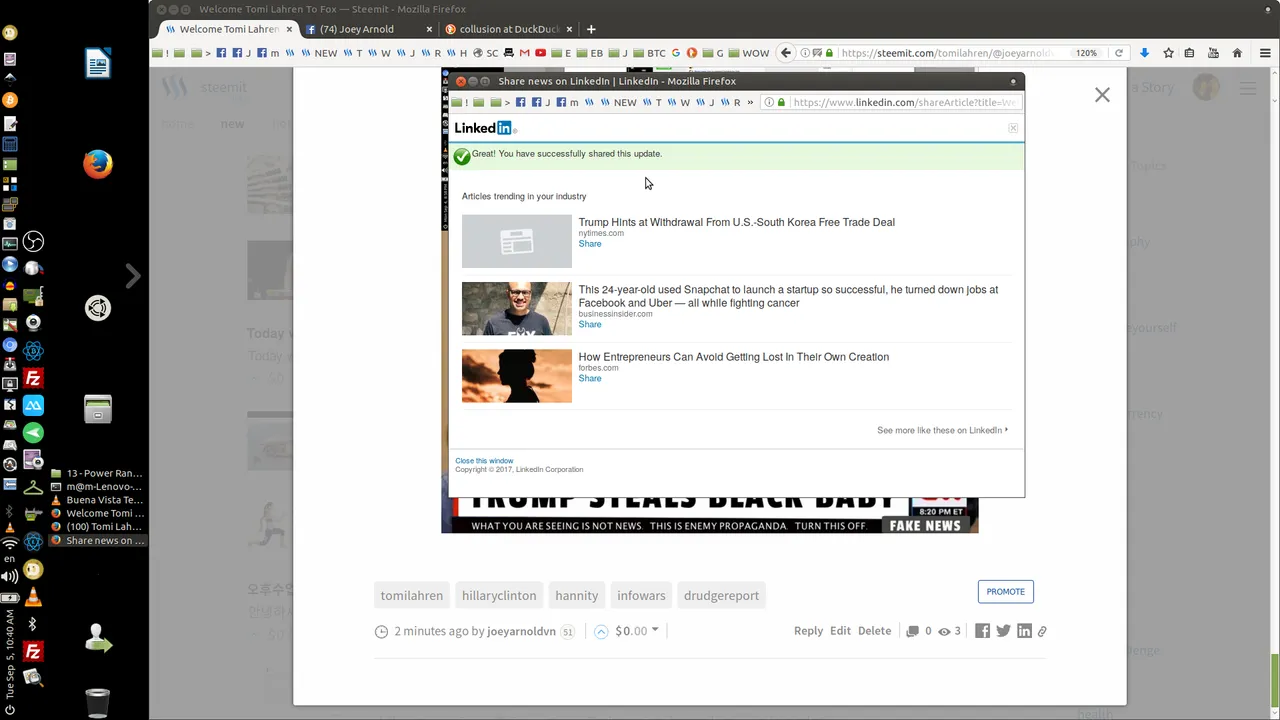Share post to Facebook icon
Image resolution: width=1280 pixels, height=720 pixels.
click(982, 631)
